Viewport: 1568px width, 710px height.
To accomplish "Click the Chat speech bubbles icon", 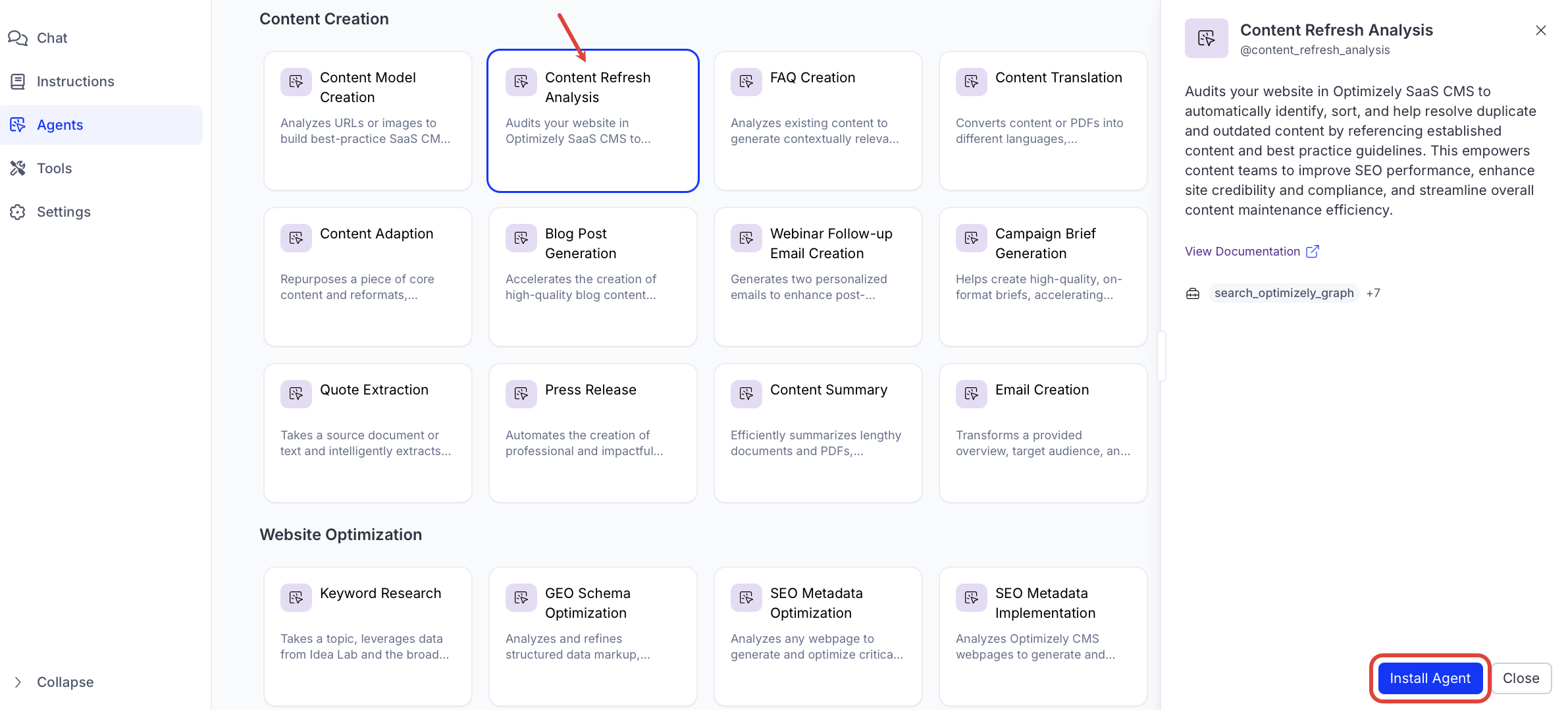I will [18, 38].
